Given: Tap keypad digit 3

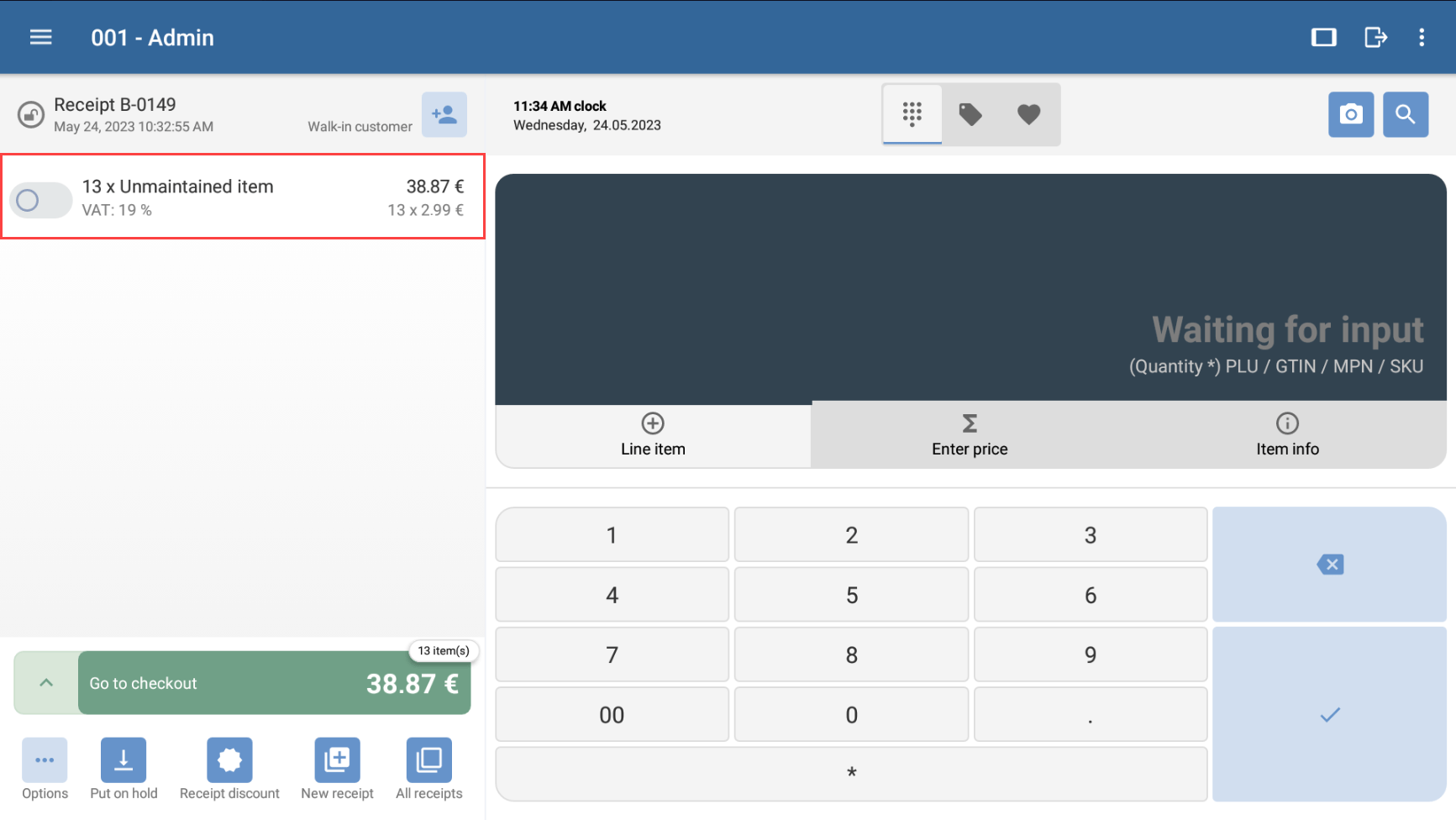Looking at the screenshot, I should (x=1091, y=535).
